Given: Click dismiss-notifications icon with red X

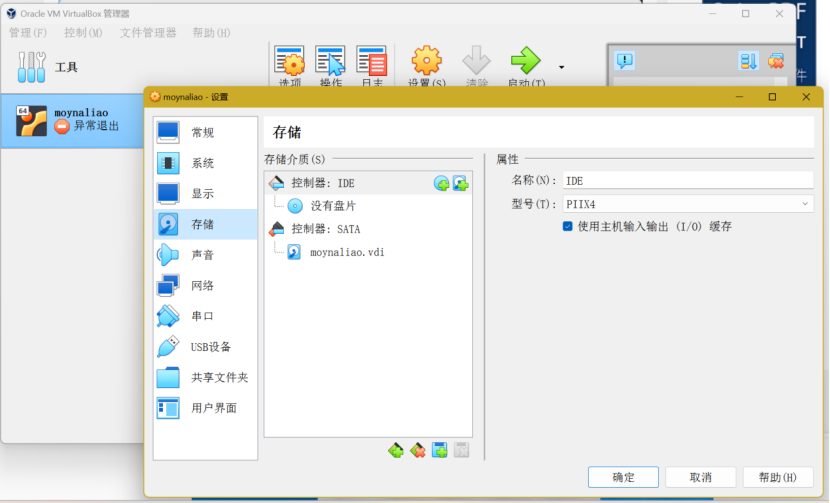Looking at the screenshot, I should (776, 61).
